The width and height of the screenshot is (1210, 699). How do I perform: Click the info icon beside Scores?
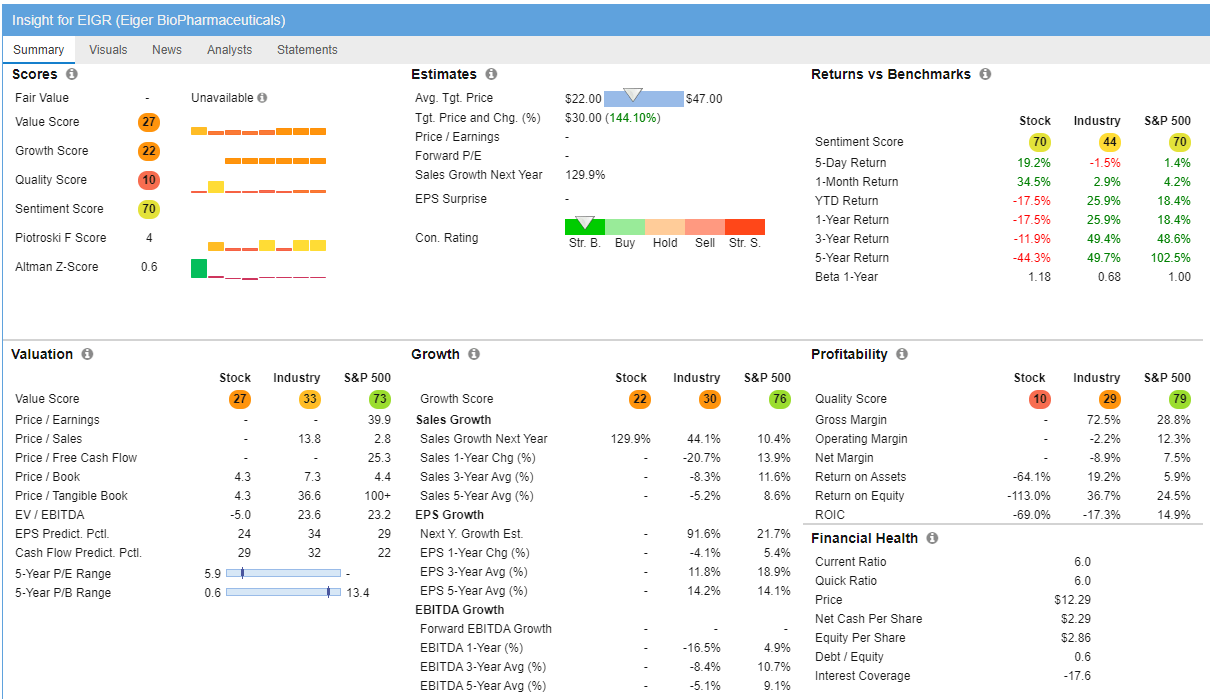72,74
